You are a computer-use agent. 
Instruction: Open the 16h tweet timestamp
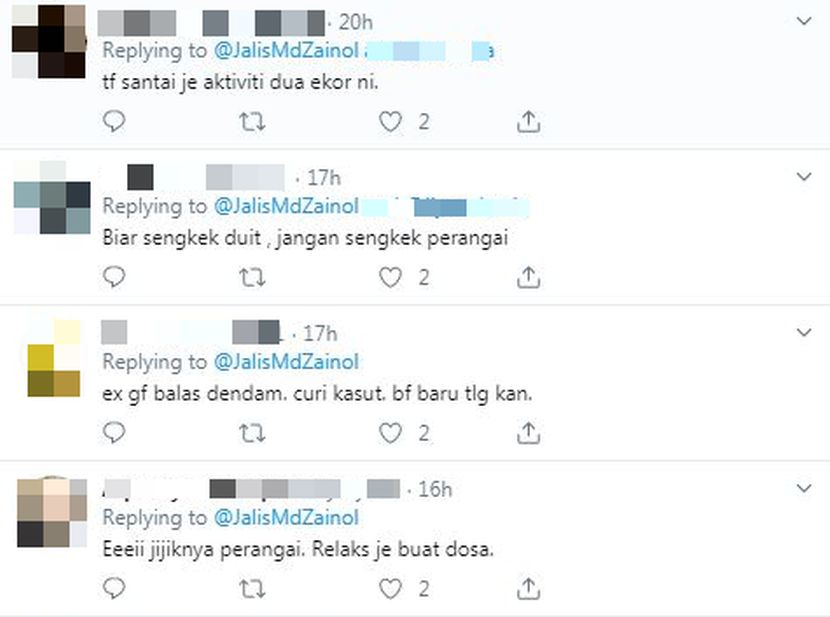tap(435, 489)
